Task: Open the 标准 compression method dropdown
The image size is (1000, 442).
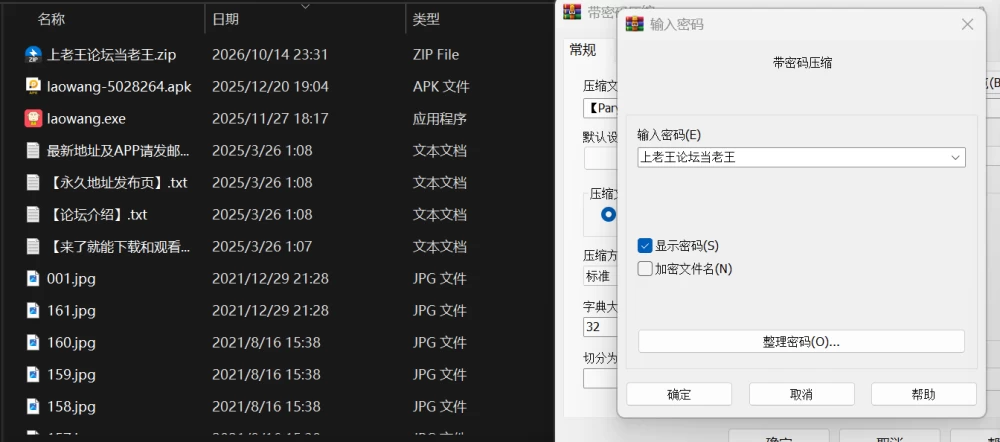Action: click(599, 276)
